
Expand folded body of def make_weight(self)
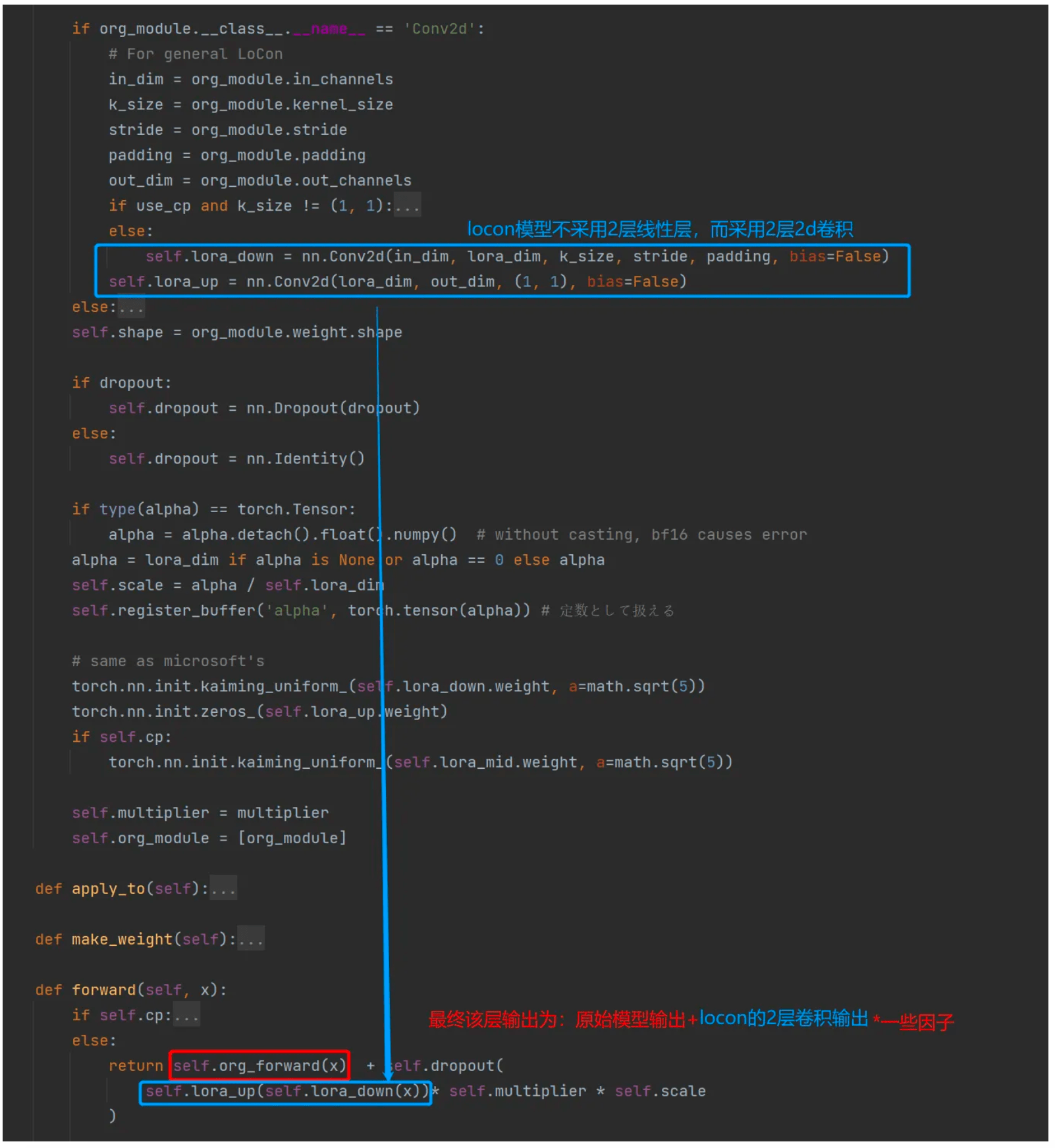tap(251, 939)
